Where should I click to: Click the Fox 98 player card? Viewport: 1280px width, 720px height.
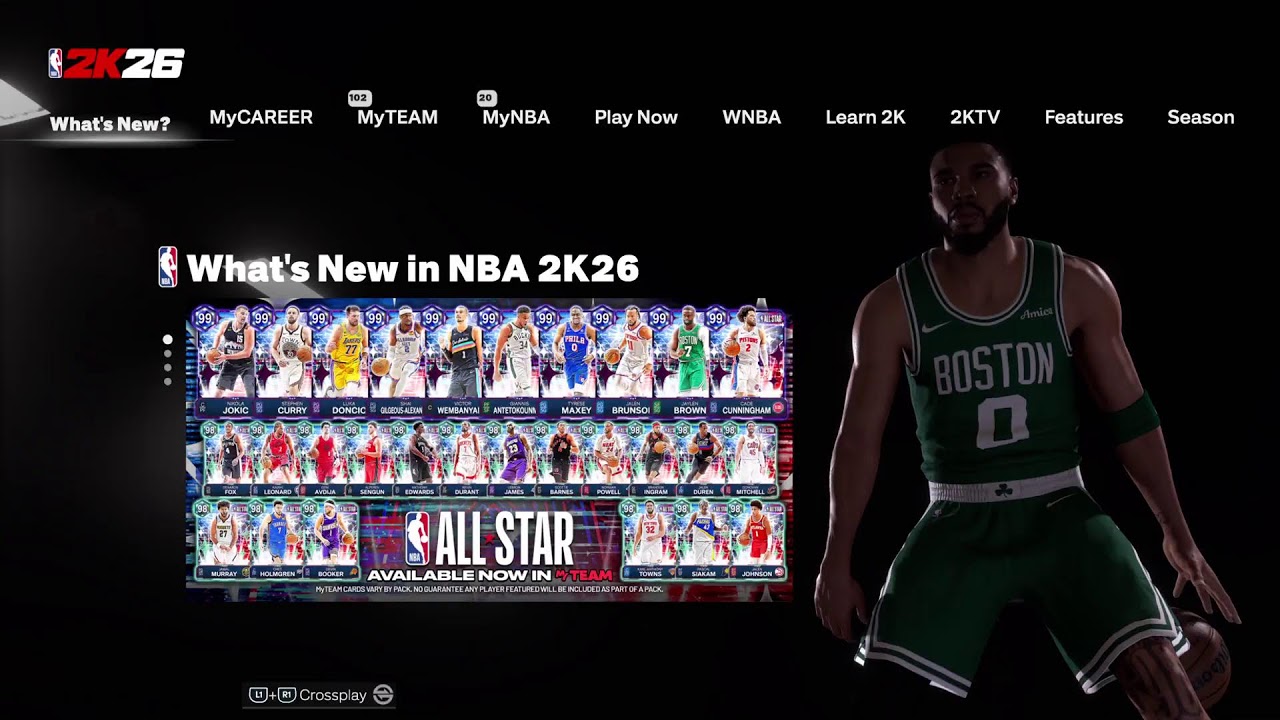[228, 459]
